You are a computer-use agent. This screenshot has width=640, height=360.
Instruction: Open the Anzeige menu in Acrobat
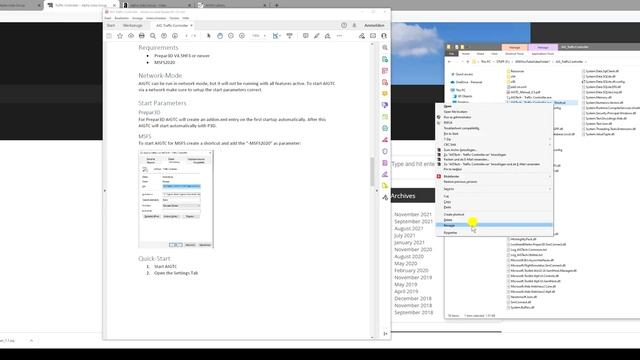(x=138, y=18)
